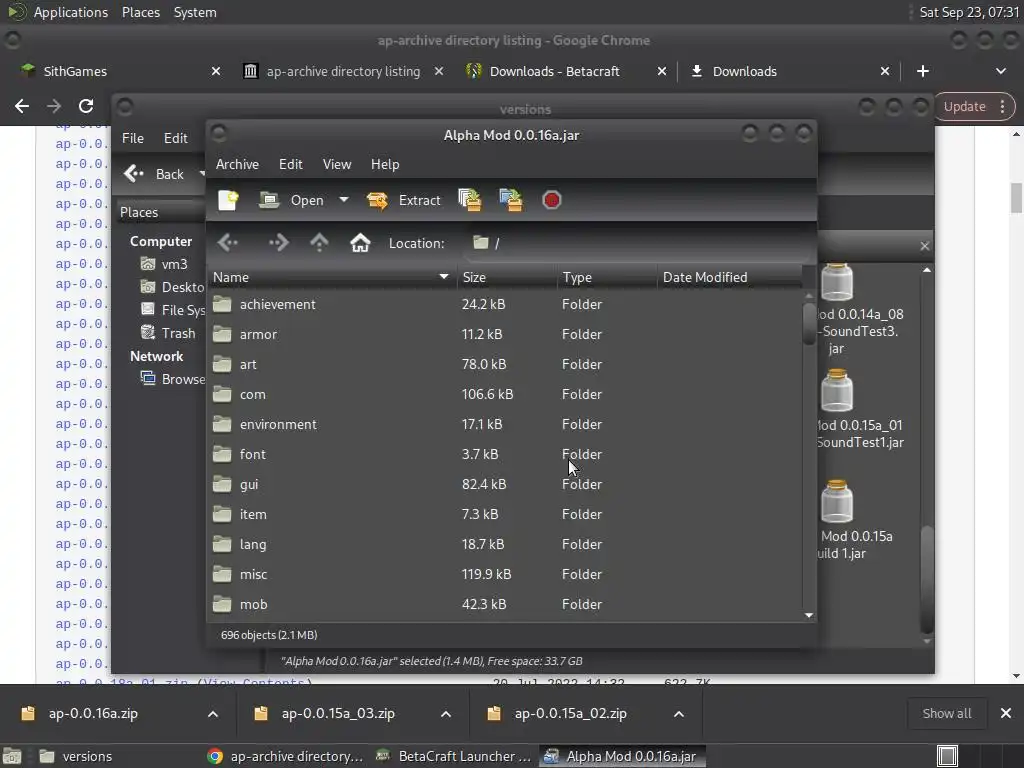Click the archive list scroll-down arrow
1024x768 pixels.
coord(809,615)
